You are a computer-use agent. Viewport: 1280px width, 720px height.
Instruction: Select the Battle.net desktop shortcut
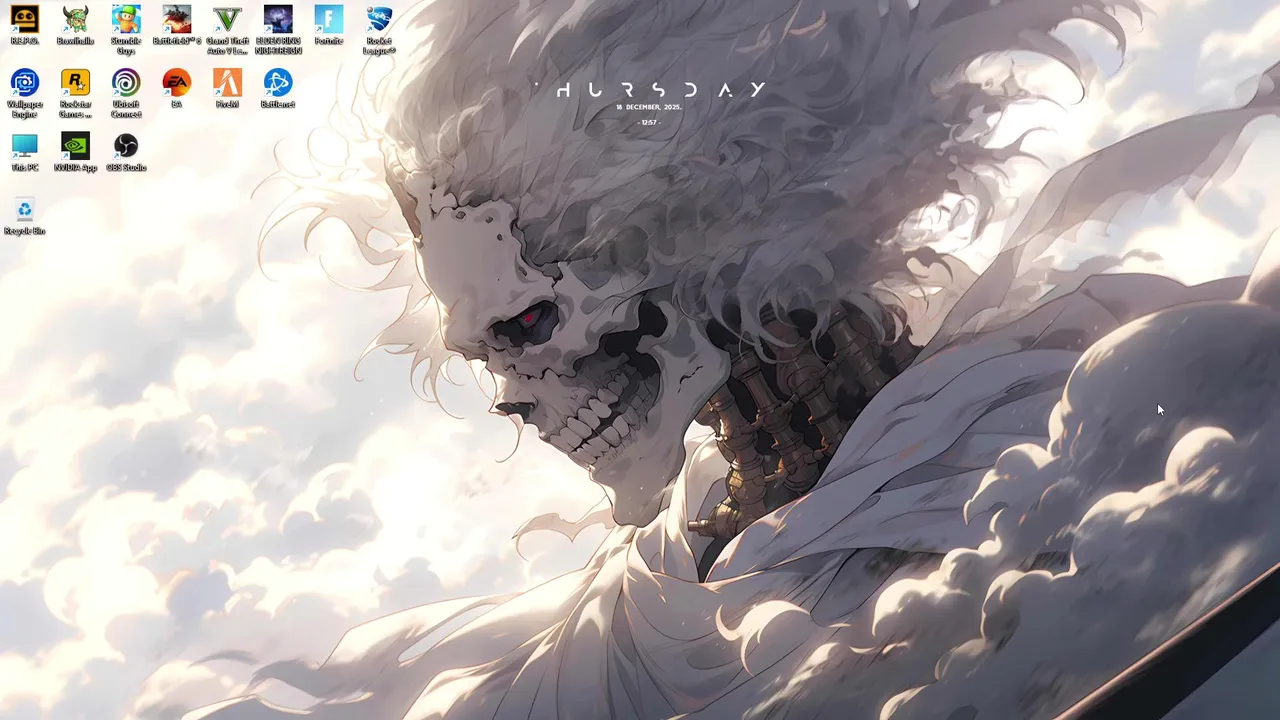pos(278,88)
